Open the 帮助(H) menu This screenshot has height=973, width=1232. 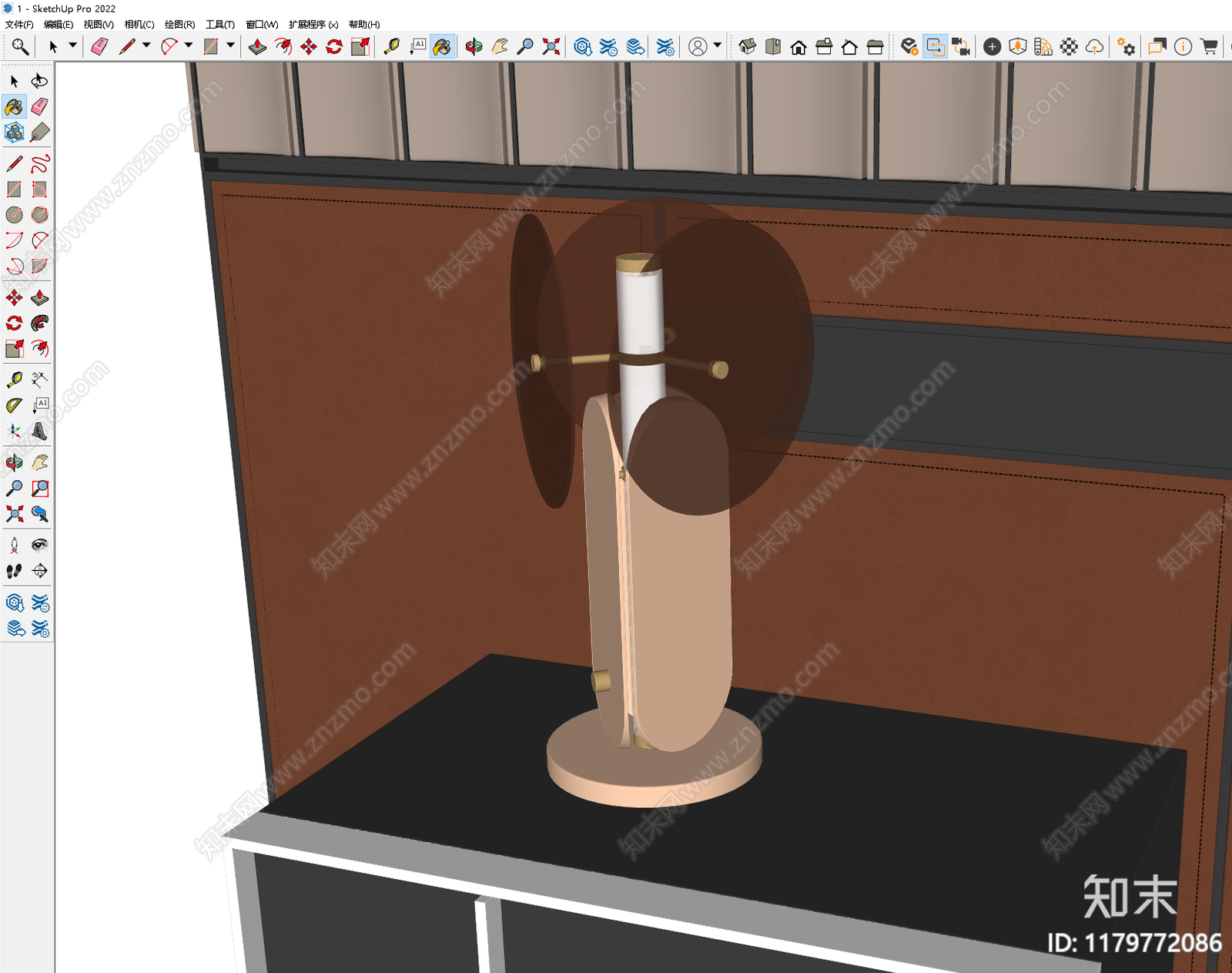coord(364,25)
